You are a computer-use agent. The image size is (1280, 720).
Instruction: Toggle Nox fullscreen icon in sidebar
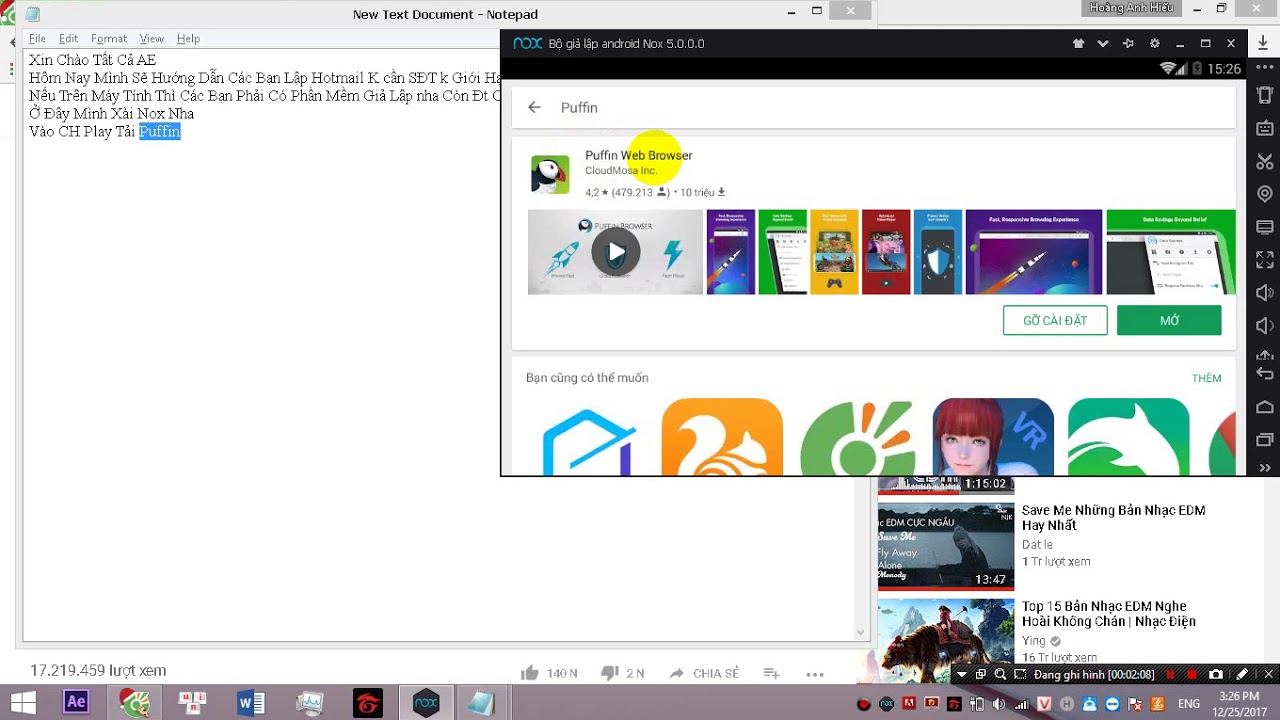click(x=1265, y=259)
